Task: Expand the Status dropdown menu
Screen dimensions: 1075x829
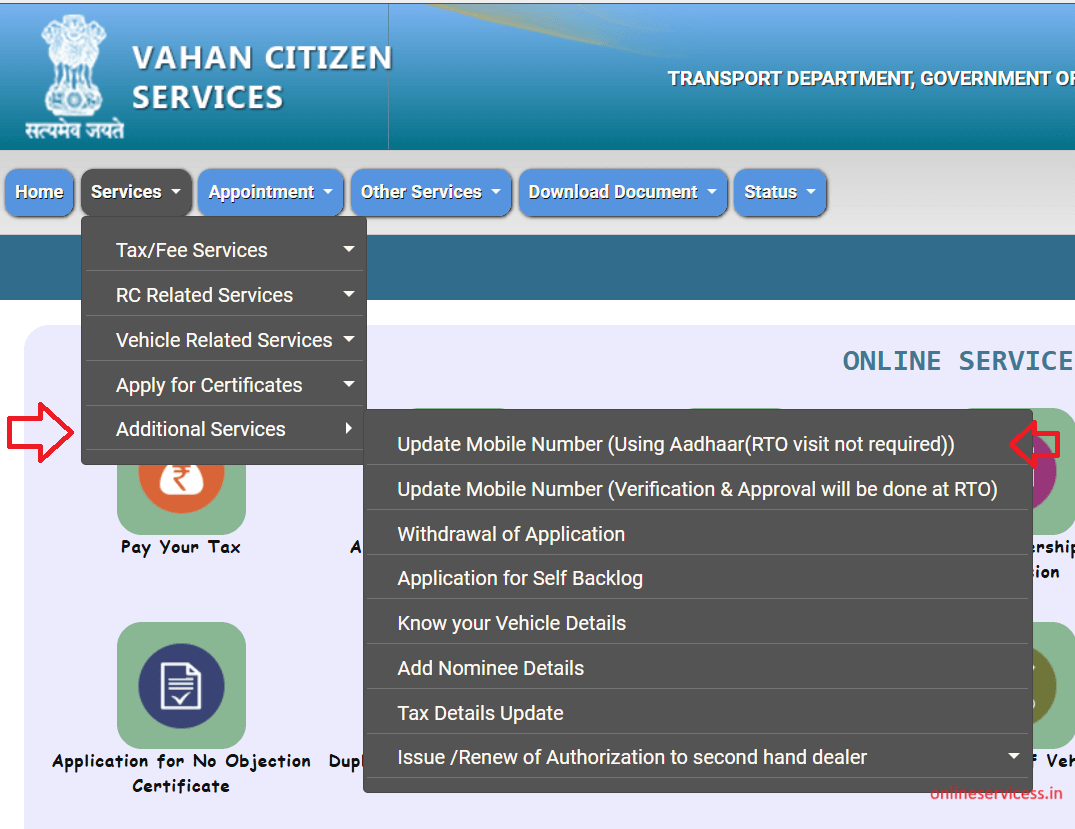Action: click(780, 192)
